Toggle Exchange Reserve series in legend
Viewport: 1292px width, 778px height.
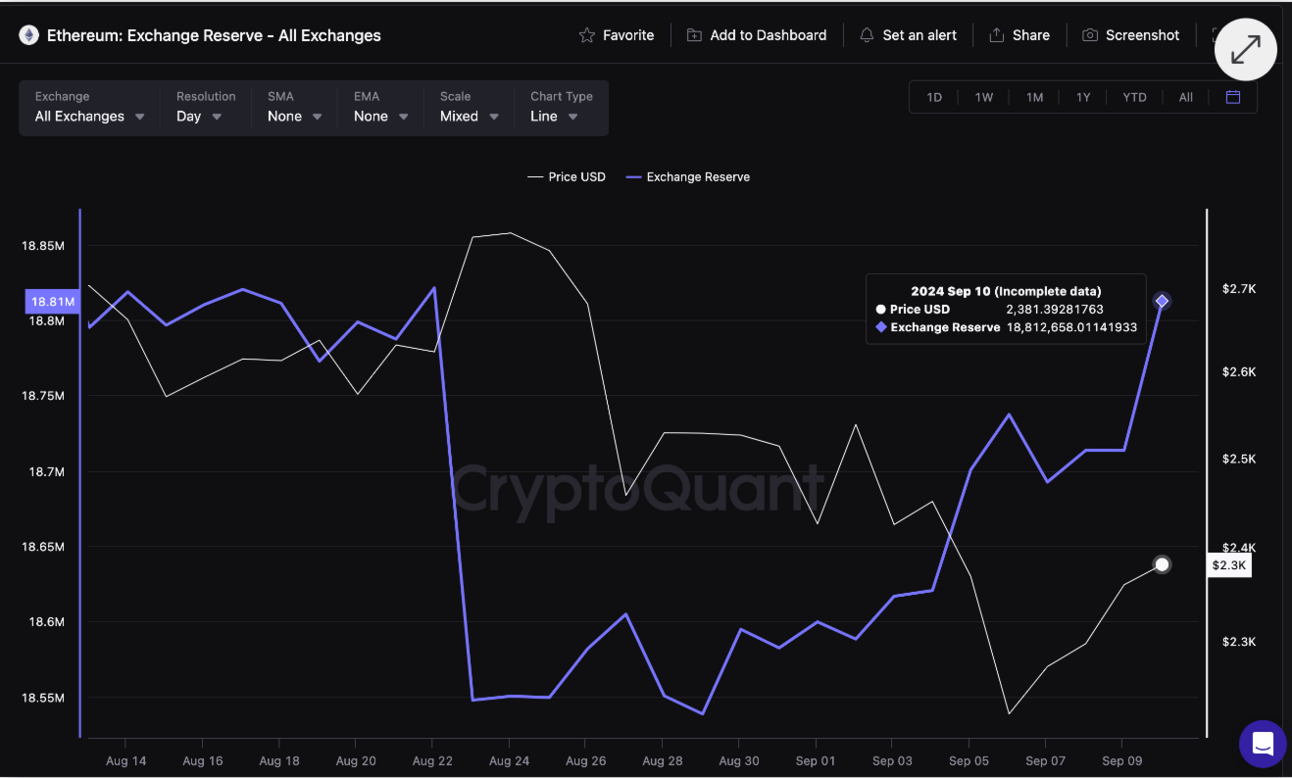[688, 177]
